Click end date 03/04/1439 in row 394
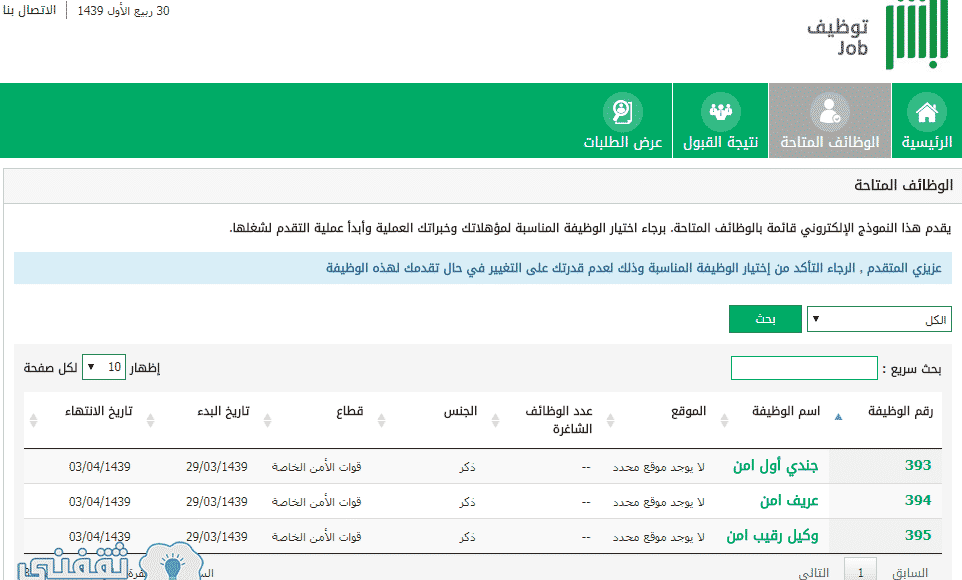The image size is (962, 580). point(99,501)
